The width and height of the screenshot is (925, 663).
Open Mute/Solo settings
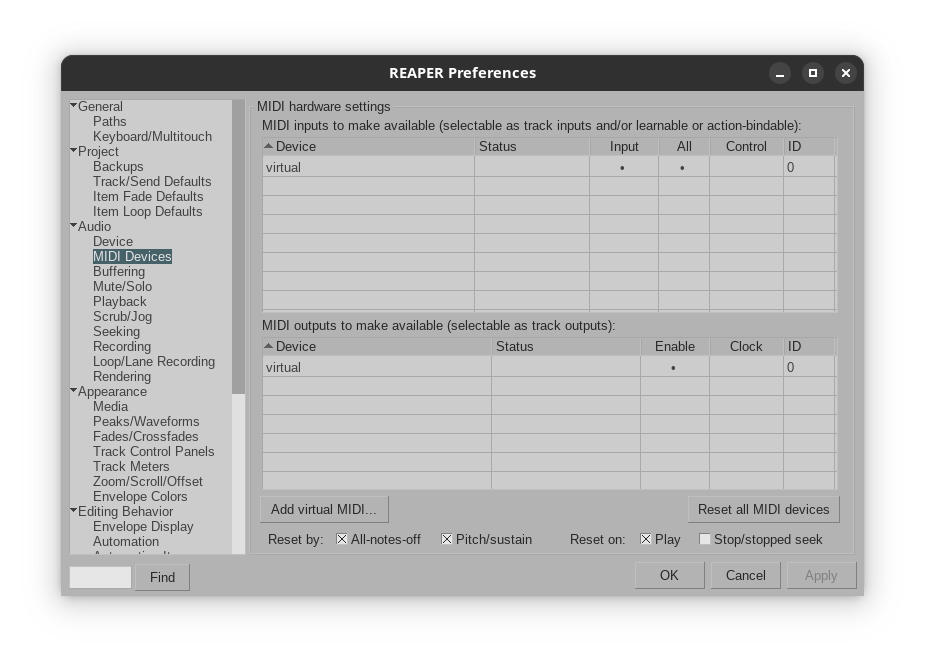click(122, 286)
